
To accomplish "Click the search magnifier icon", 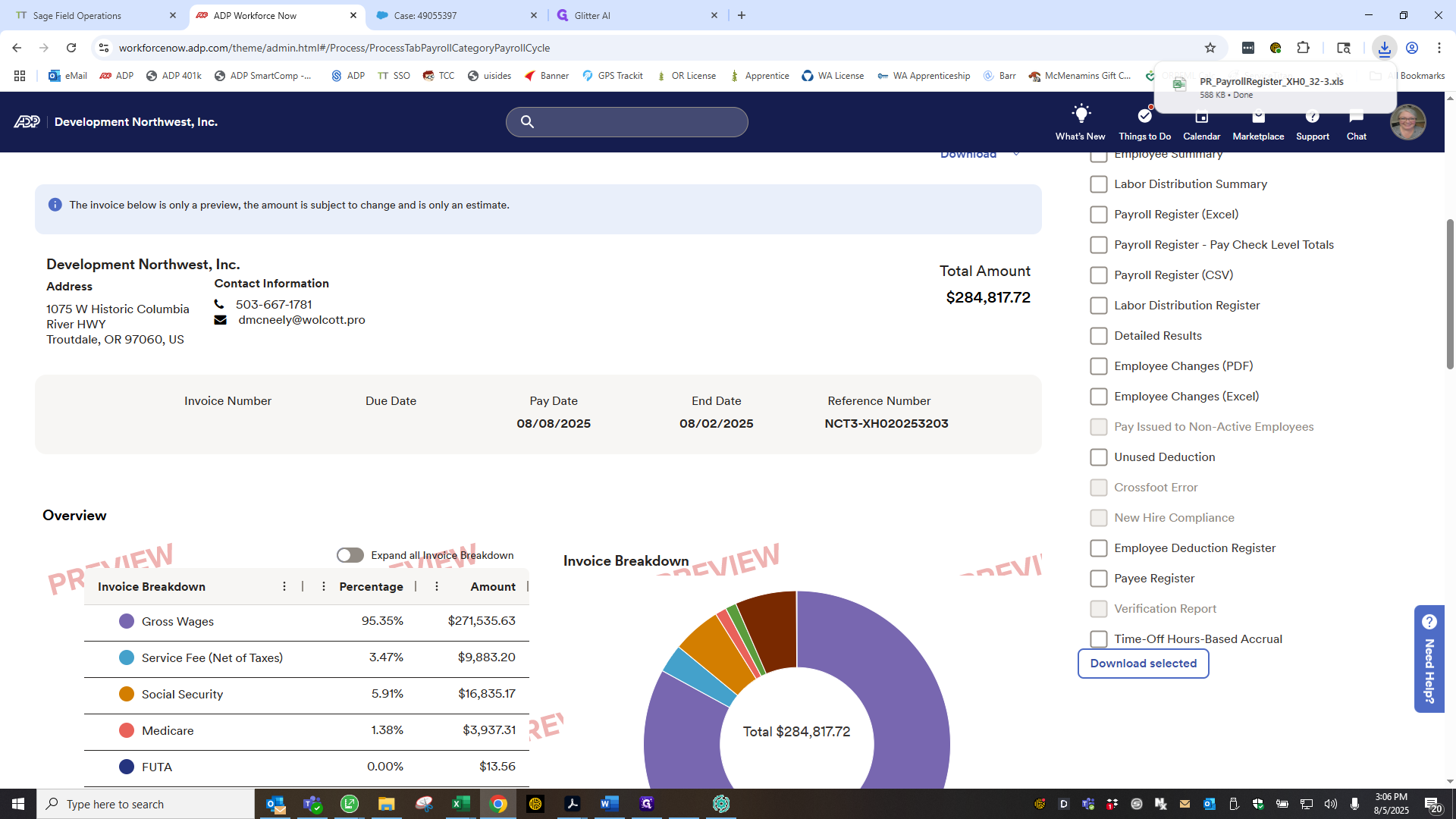I will click(x=527, y=121).
